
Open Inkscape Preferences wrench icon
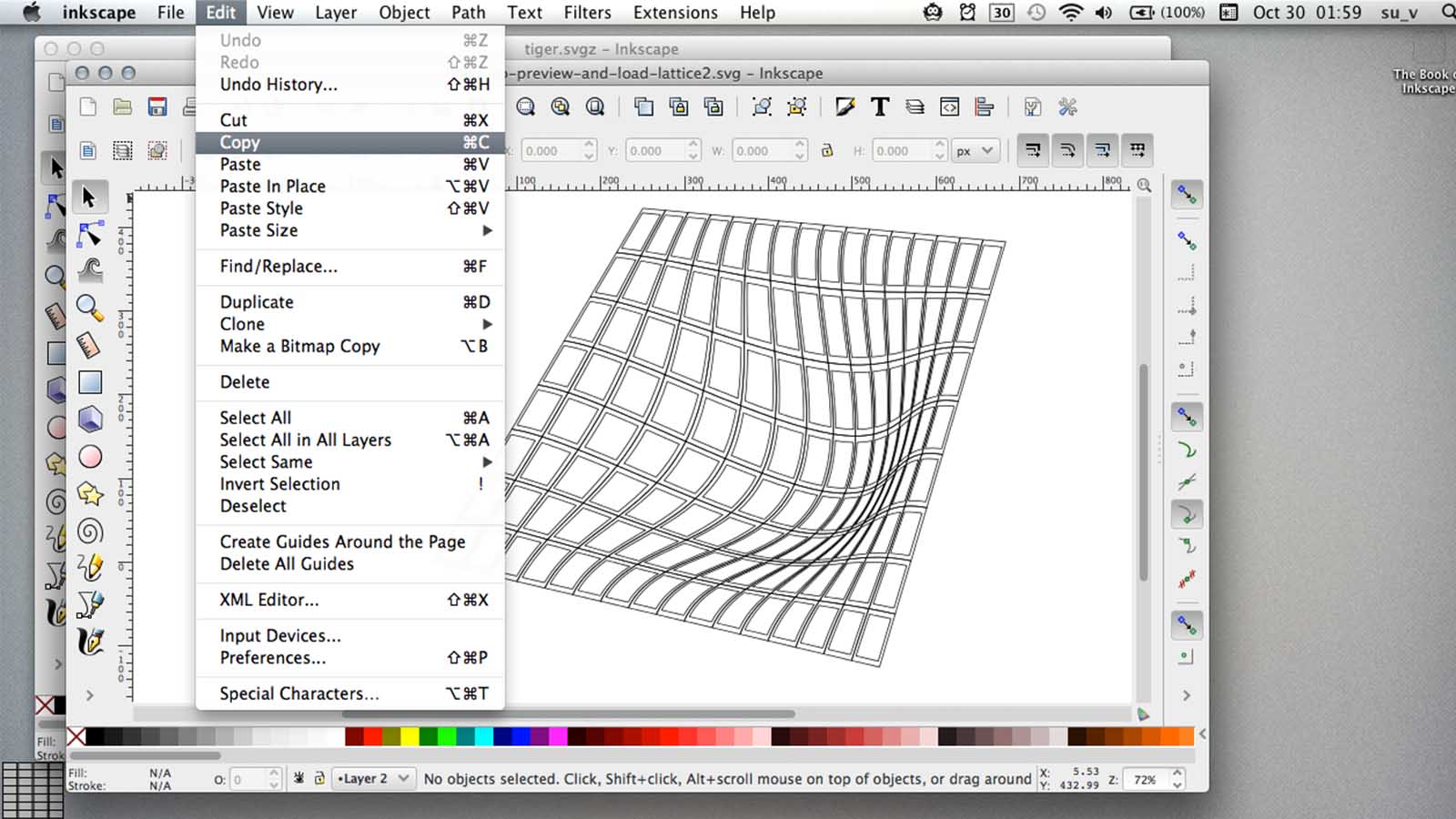(x=1067, y=107)
